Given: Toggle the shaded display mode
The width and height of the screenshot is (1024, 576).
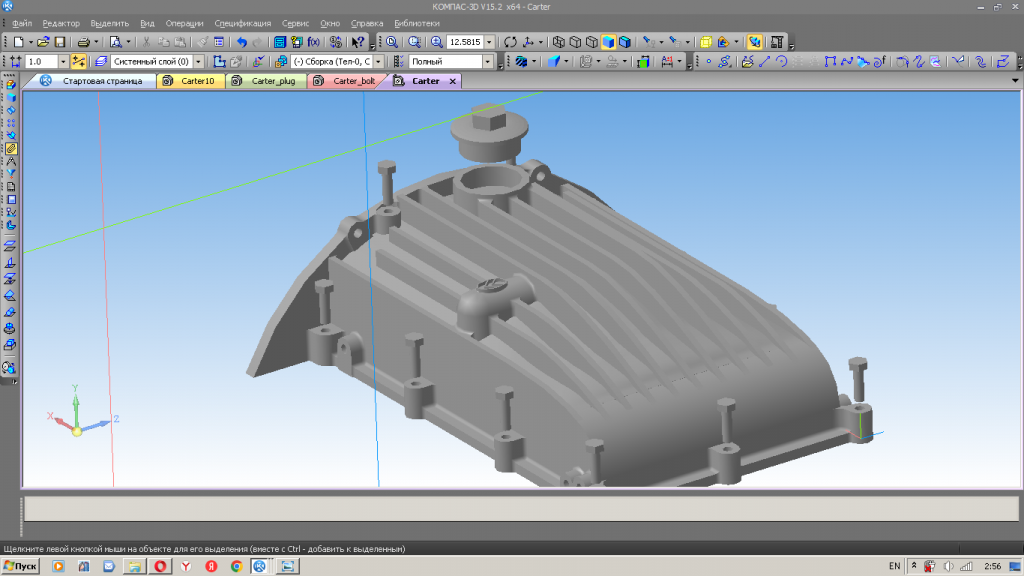Looking at the screenshot, I should click(x=609, y=42).
